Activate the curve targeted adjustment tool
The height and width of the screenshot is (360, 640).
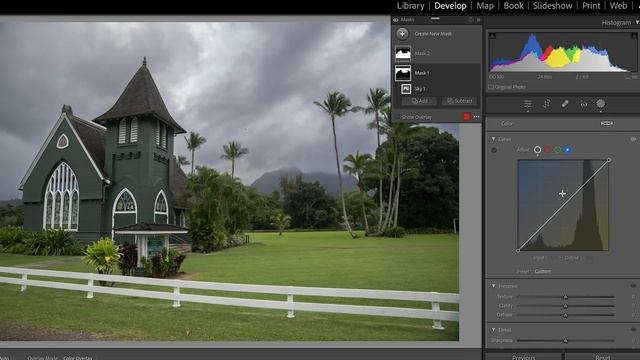click(x=494, y=150)
